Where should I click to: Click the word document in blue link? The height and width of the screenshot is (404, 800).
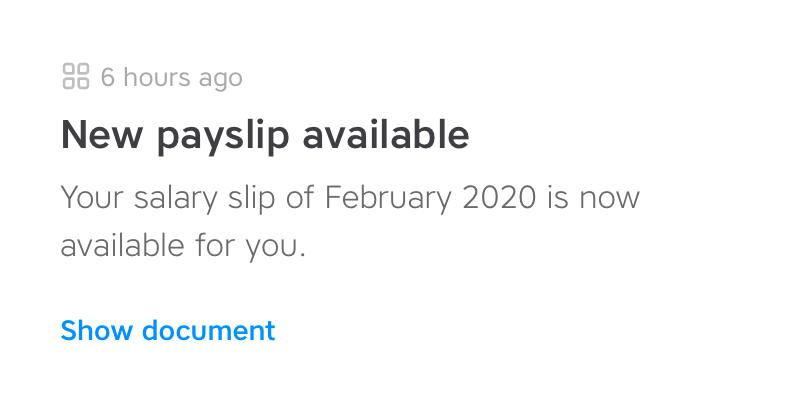(209, 330)
